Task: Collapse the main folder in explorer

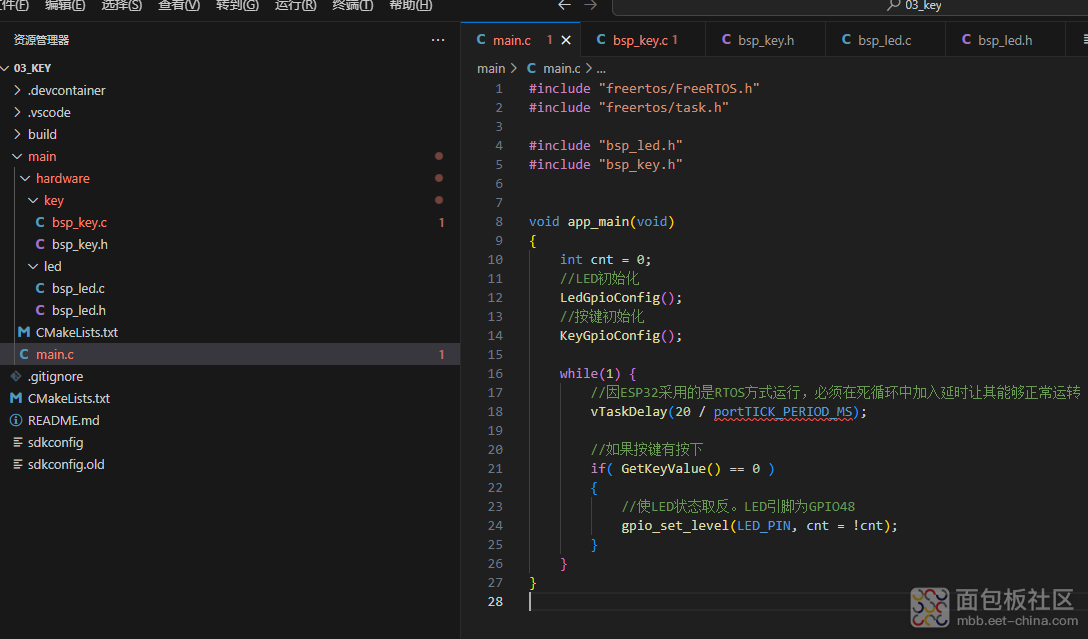Action: (17, 156)
